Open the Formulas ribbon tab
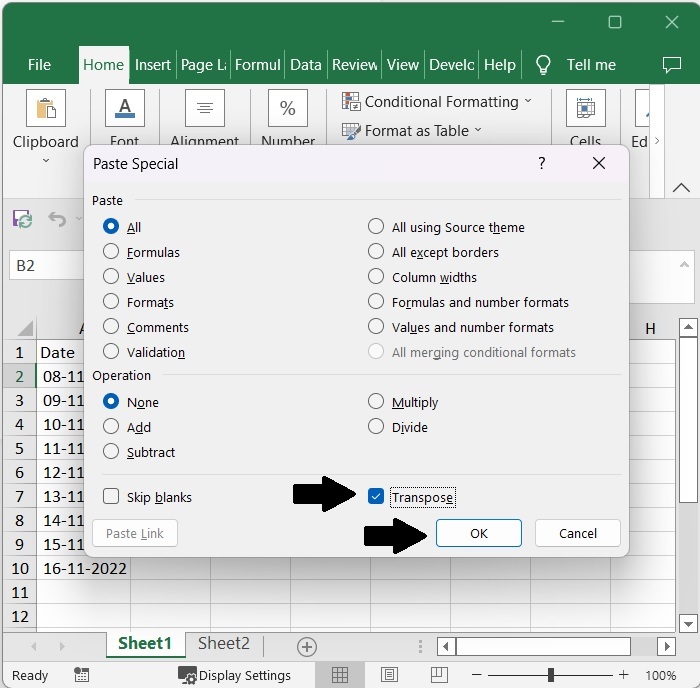This screenshot has height=688, width=700. point(258,65)
